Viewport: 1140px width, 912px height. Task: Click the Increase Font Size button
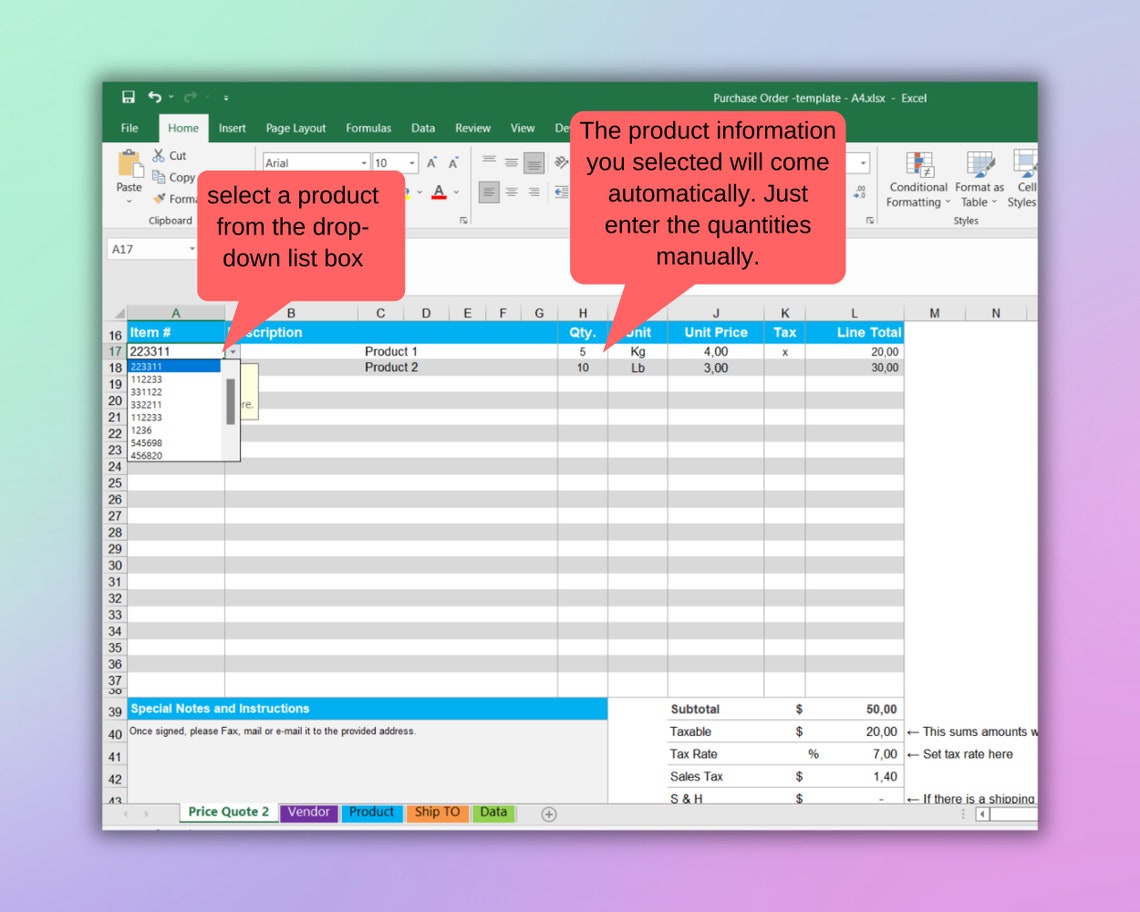tap(430, 162)
